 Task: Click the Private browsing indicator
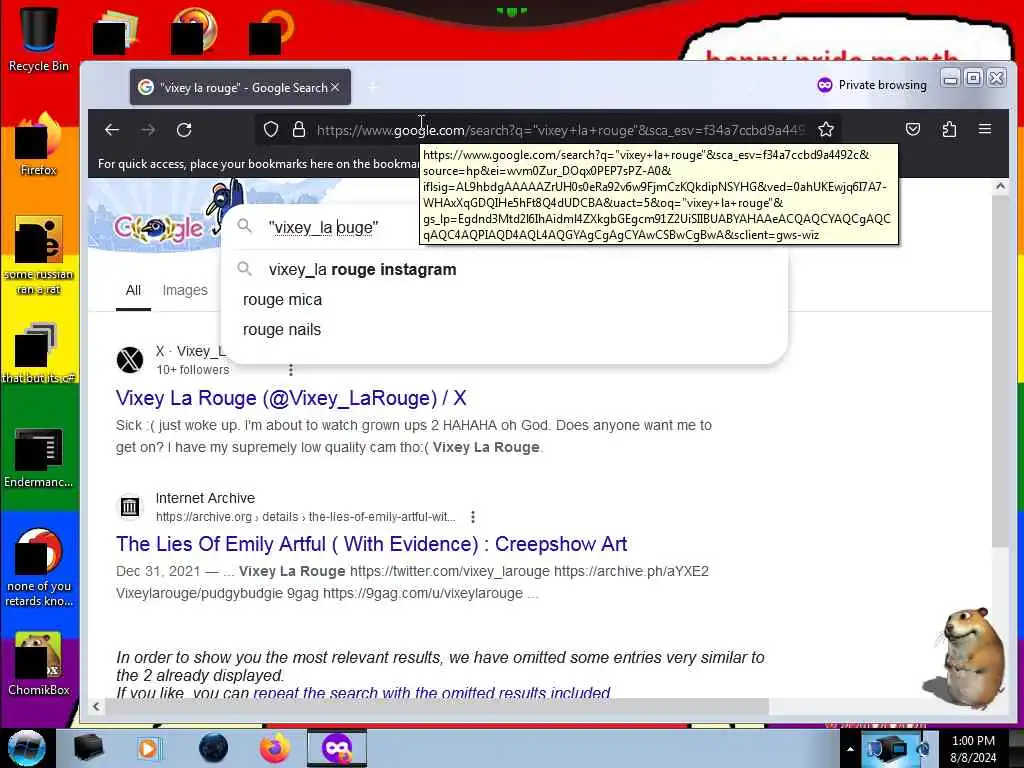(x=872, y=85)
